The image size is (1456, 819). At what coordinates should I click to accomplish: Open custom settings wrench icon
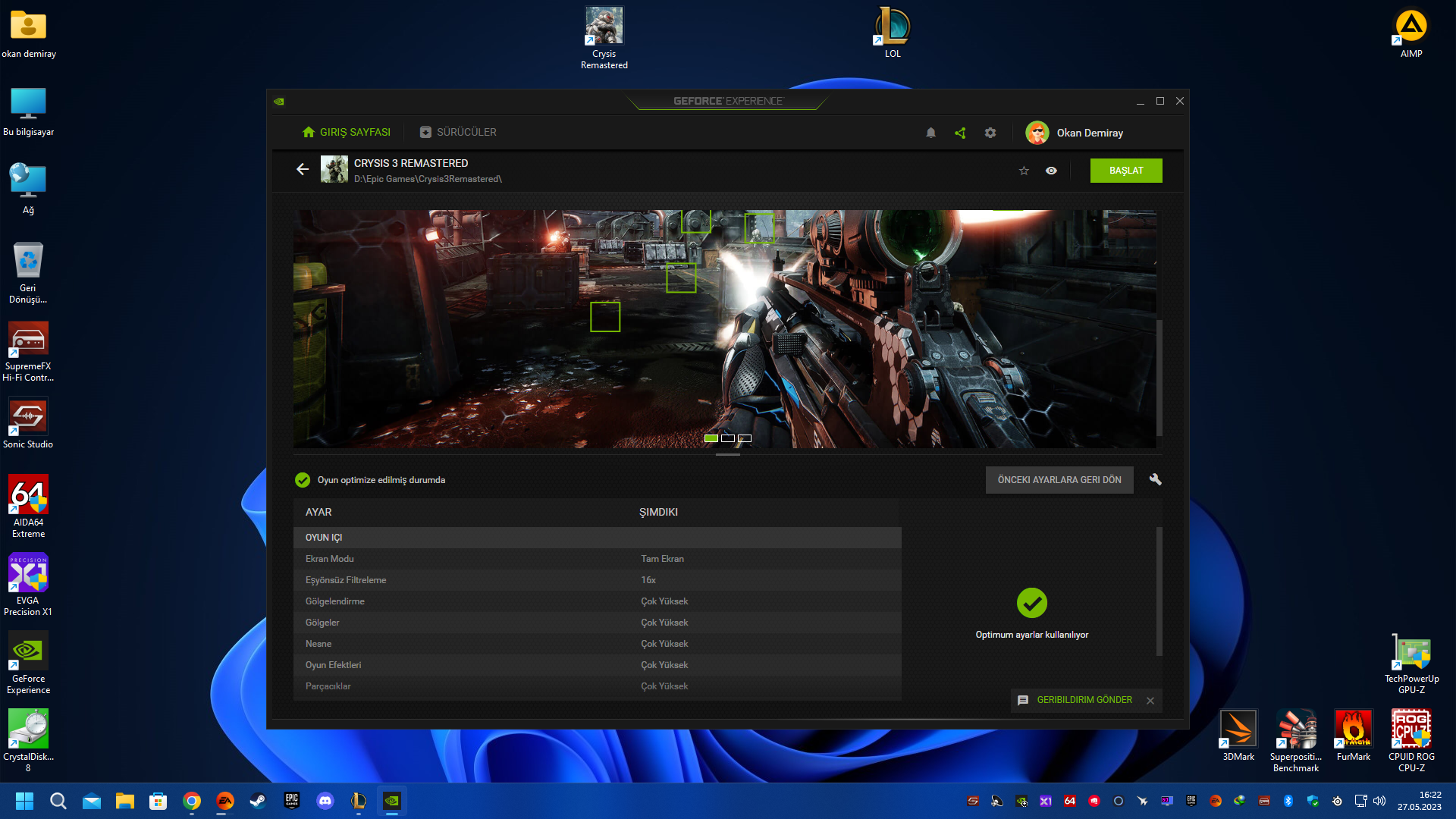[x=1155, y=479]
